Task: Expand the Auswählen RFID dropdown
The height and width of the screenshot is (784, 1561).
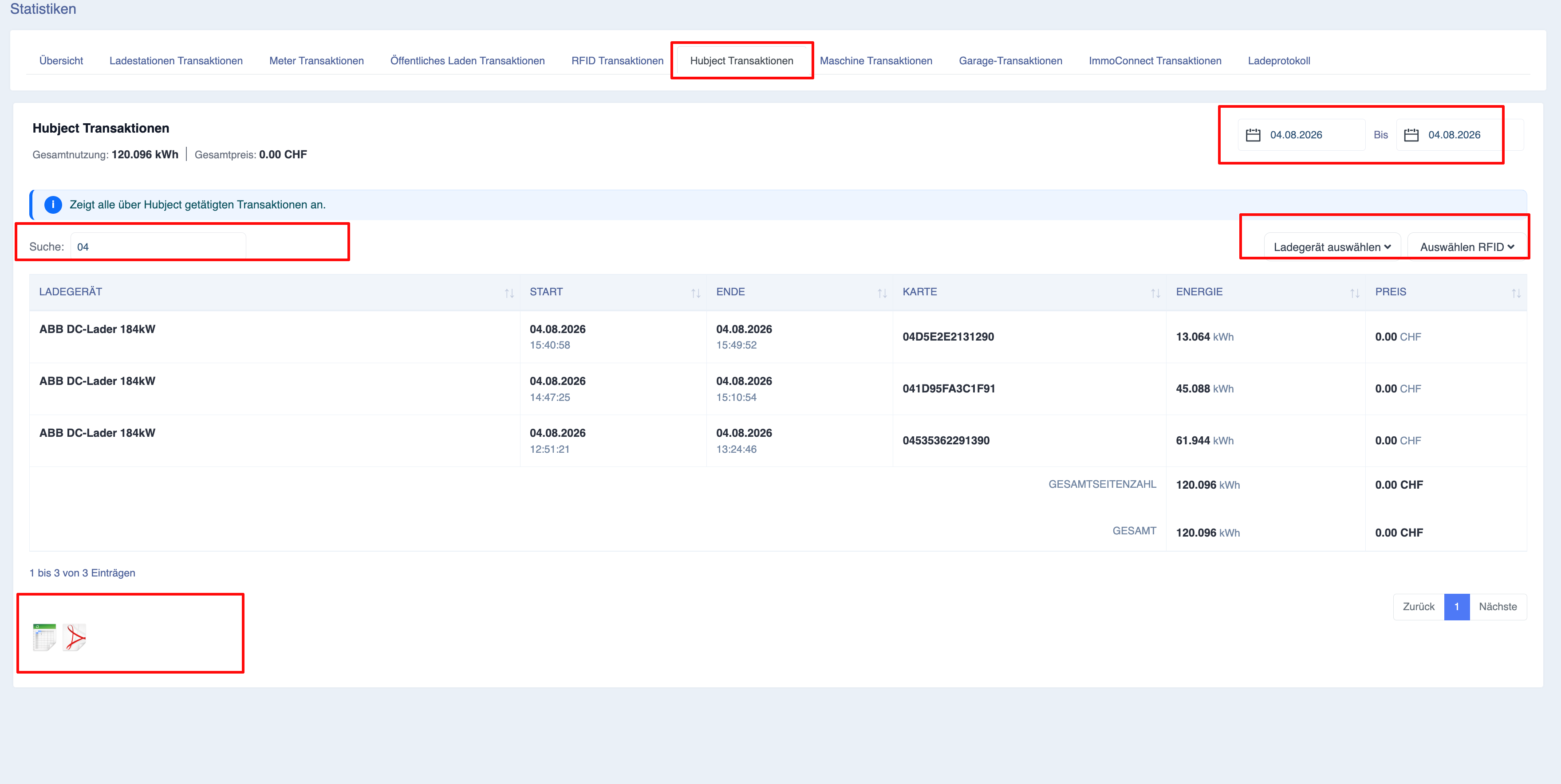Action: tap(1467, 247)
